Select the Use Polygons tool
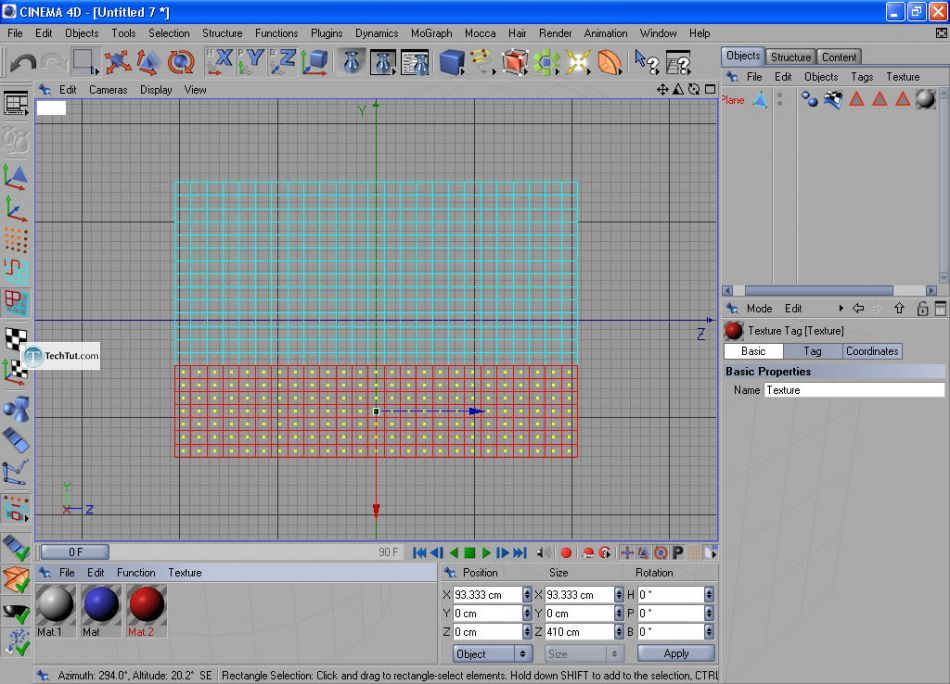 [x=16, y=303]
